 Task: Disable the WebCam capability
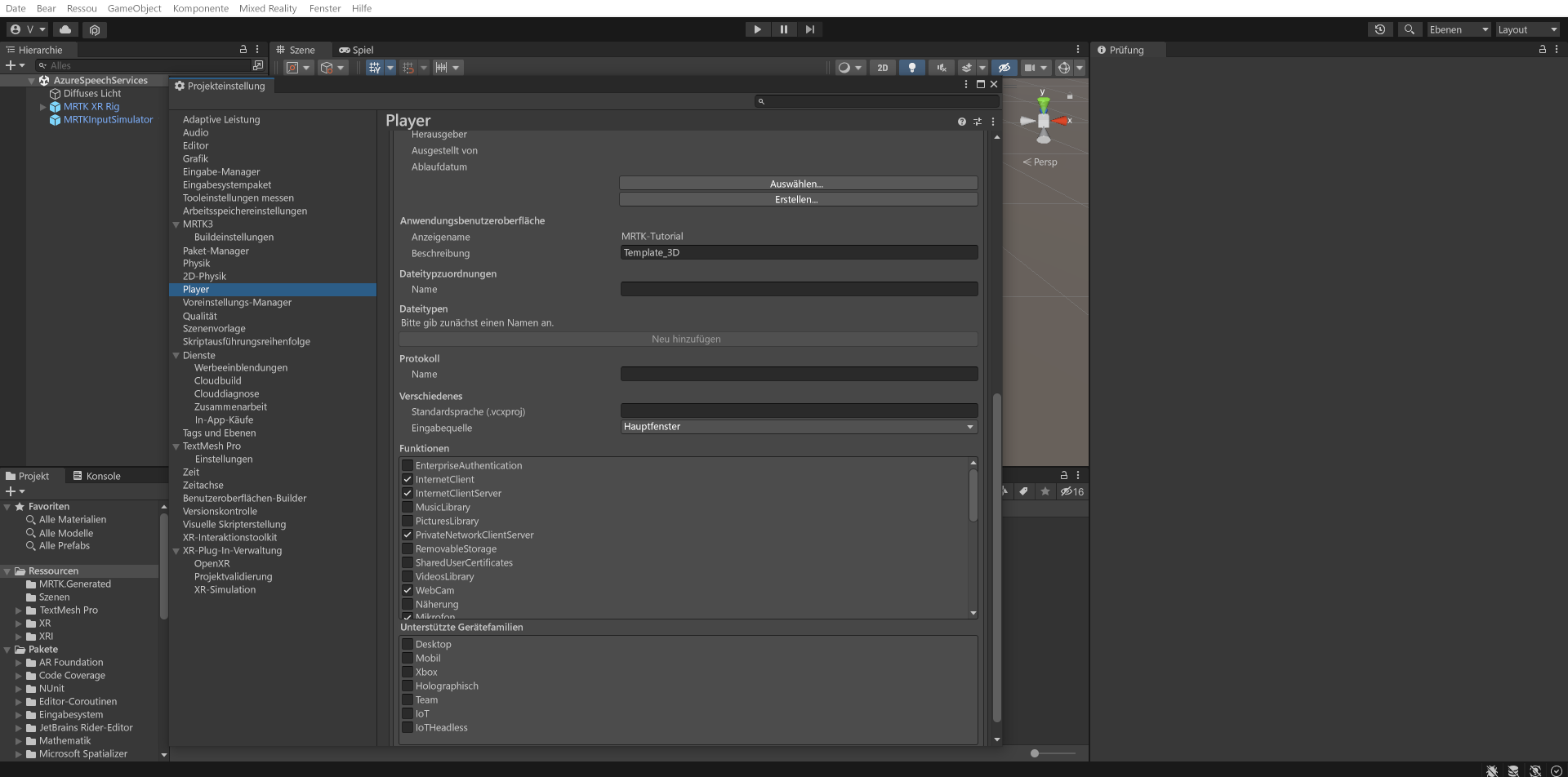point(408,590)
